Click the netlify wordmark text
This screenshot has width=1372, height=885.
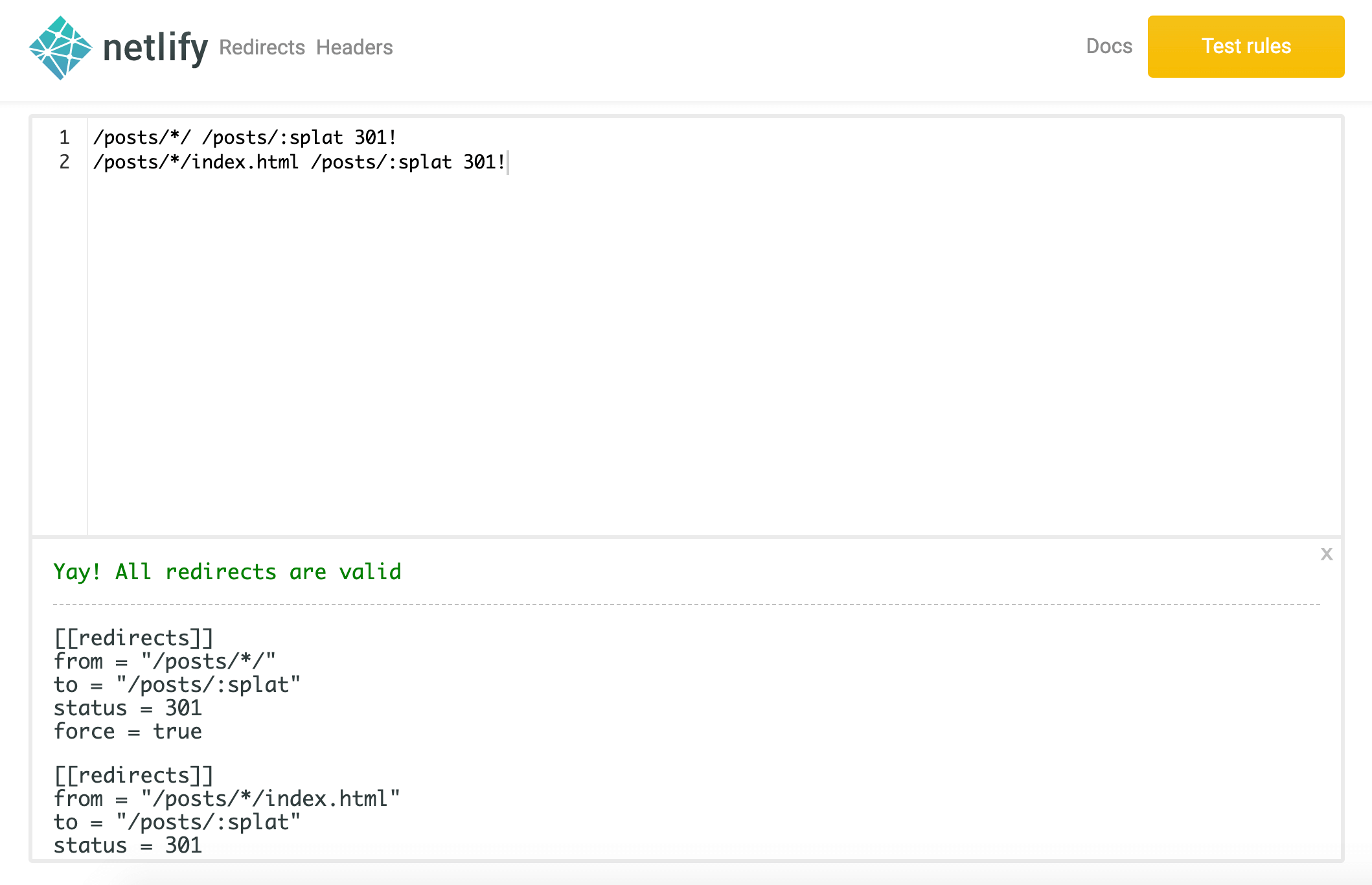[x=155, y=48]
